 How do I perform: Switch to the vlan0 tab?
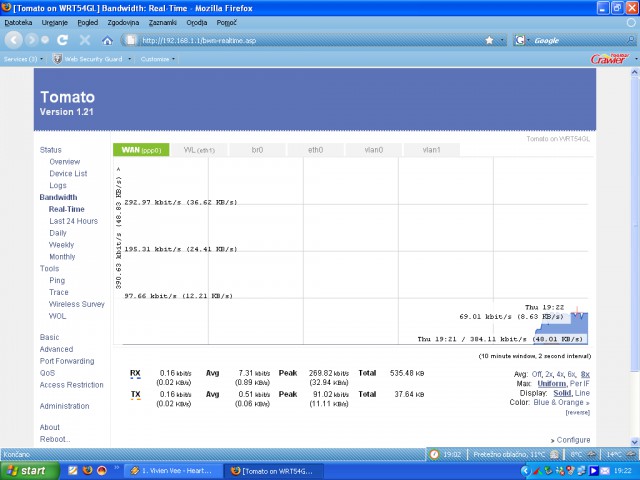(x=373, y=150)
